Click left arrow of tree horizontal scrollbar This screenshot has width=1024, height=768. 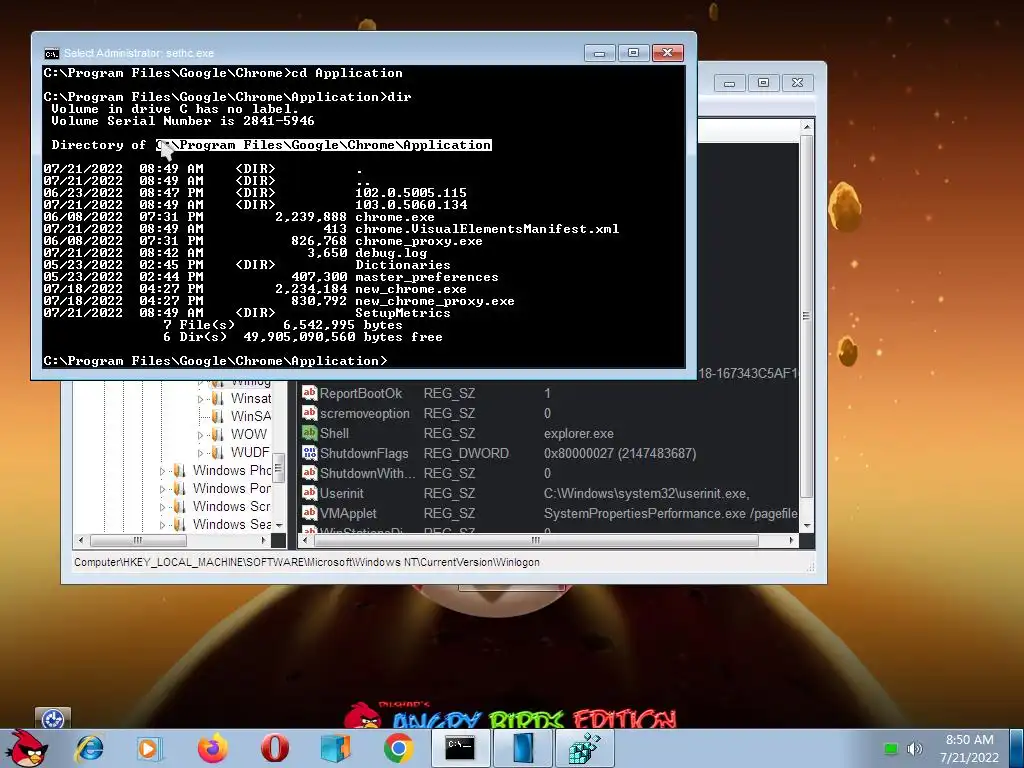tap(81, 541)
